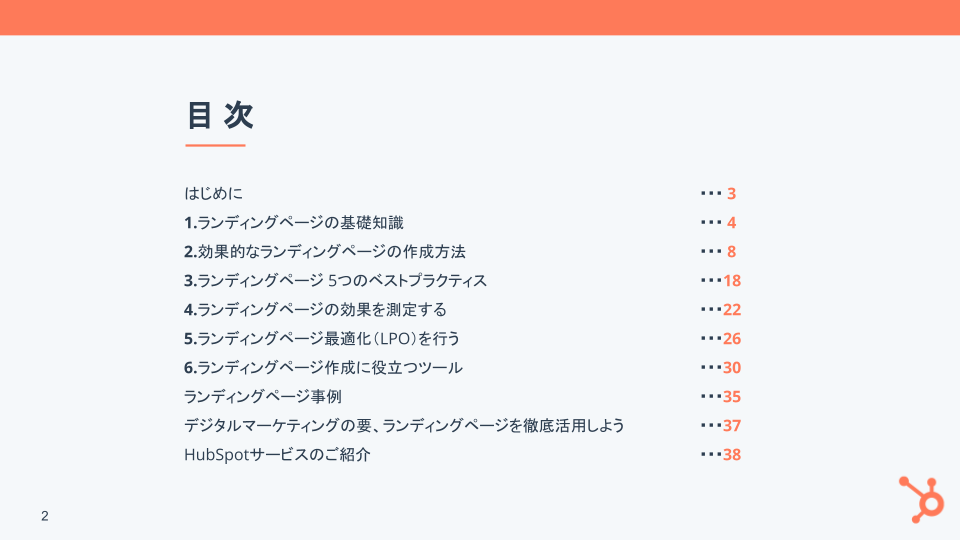This screenshot has width=960, height=540.
Task: Click the page number 18 link
Action: point(731,280)
